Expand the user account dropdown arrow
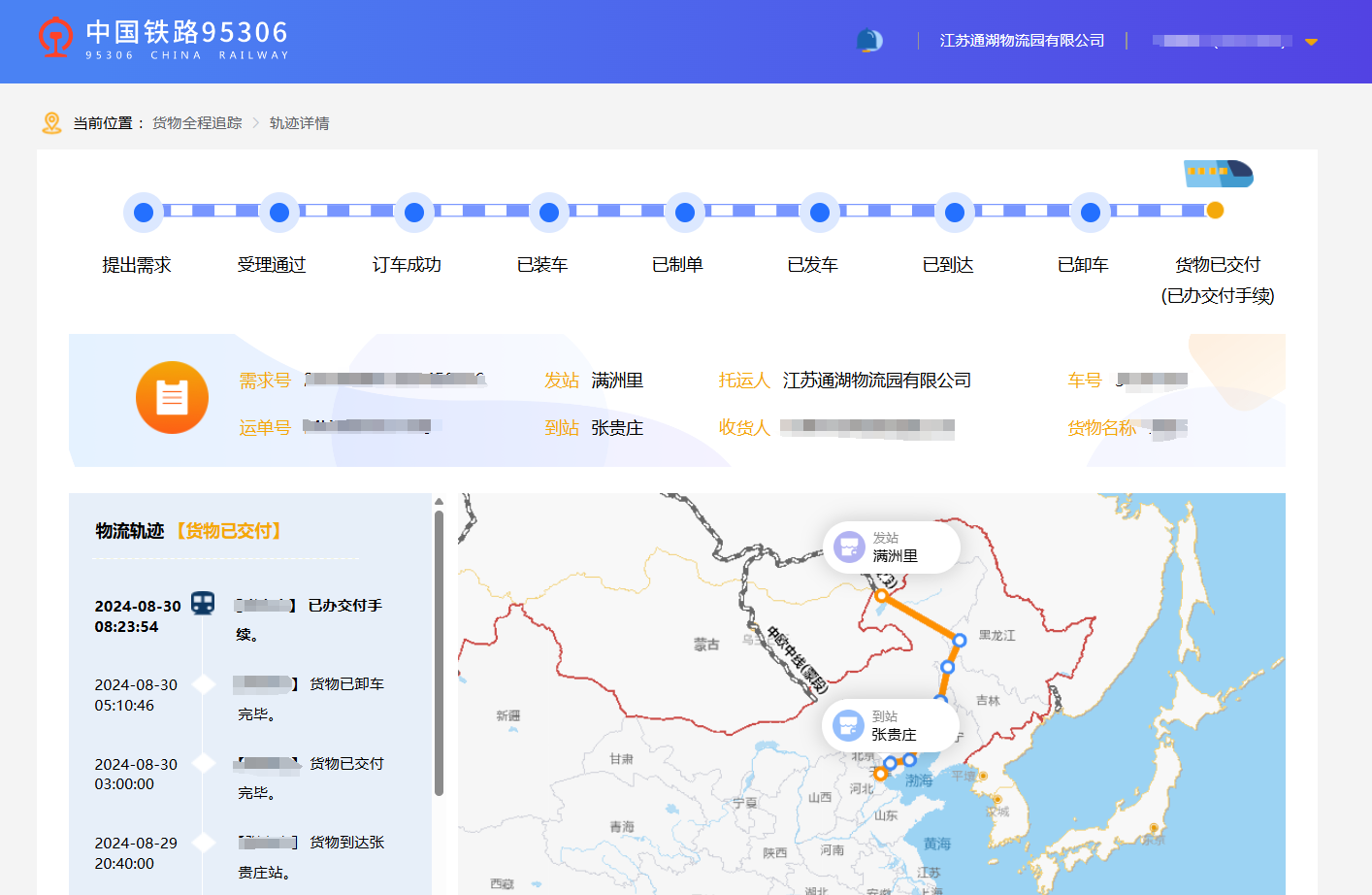 (x=1311, y=42)
